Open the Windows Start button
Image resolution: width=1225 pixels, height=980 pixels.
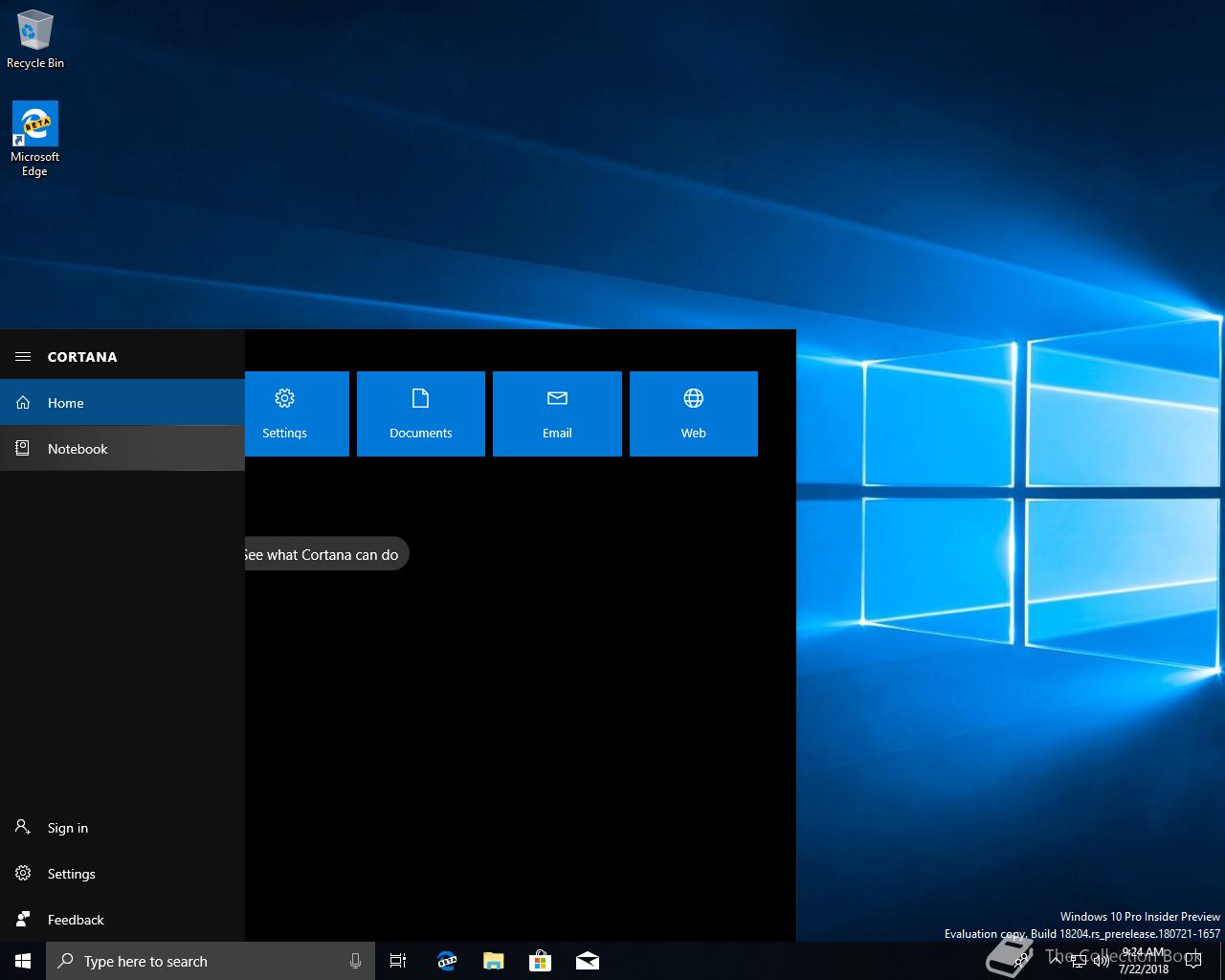23,961
